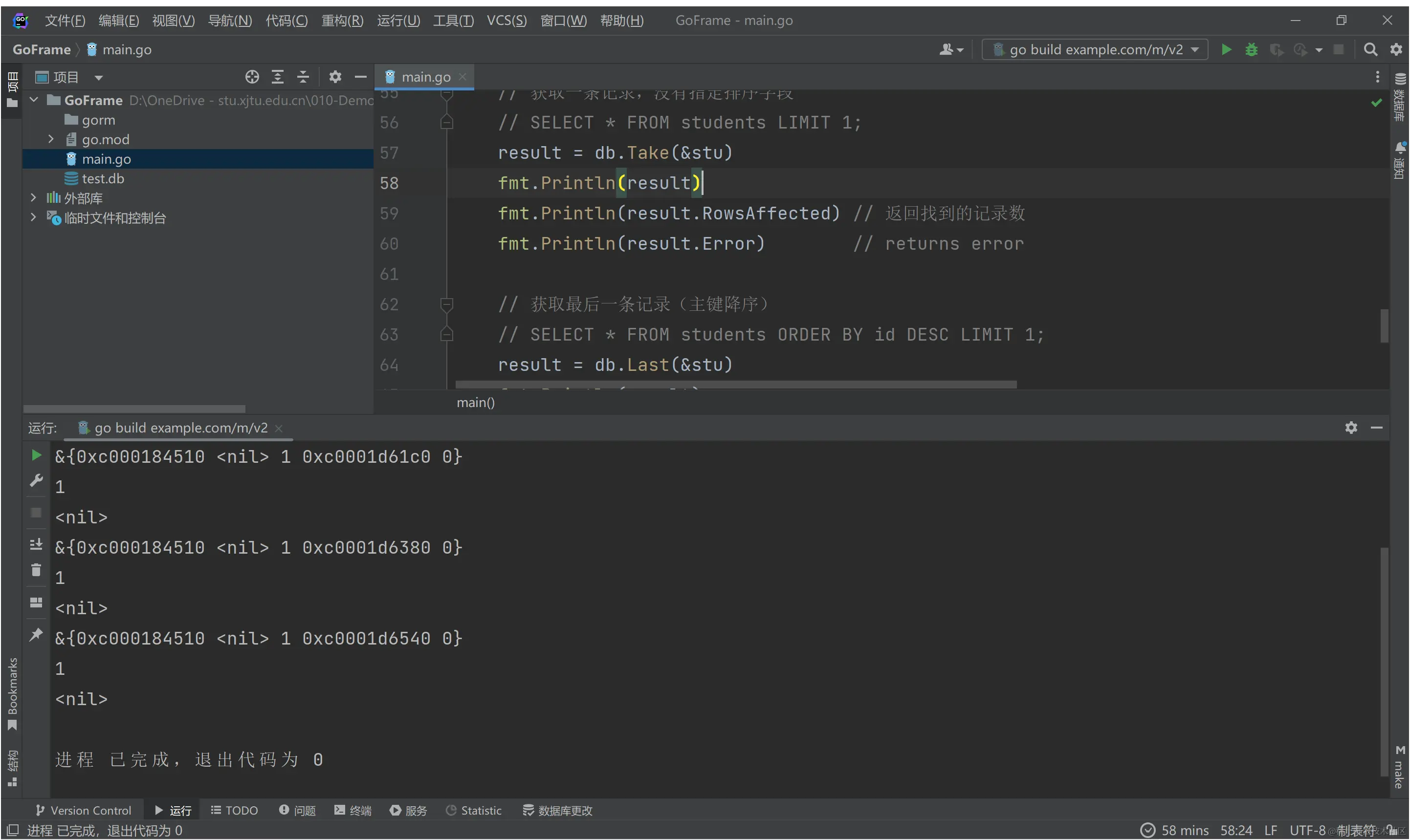Click the green Run button in toolbar
The height and width of the screenshot is (840, 1410).
tap(1226, 50)
